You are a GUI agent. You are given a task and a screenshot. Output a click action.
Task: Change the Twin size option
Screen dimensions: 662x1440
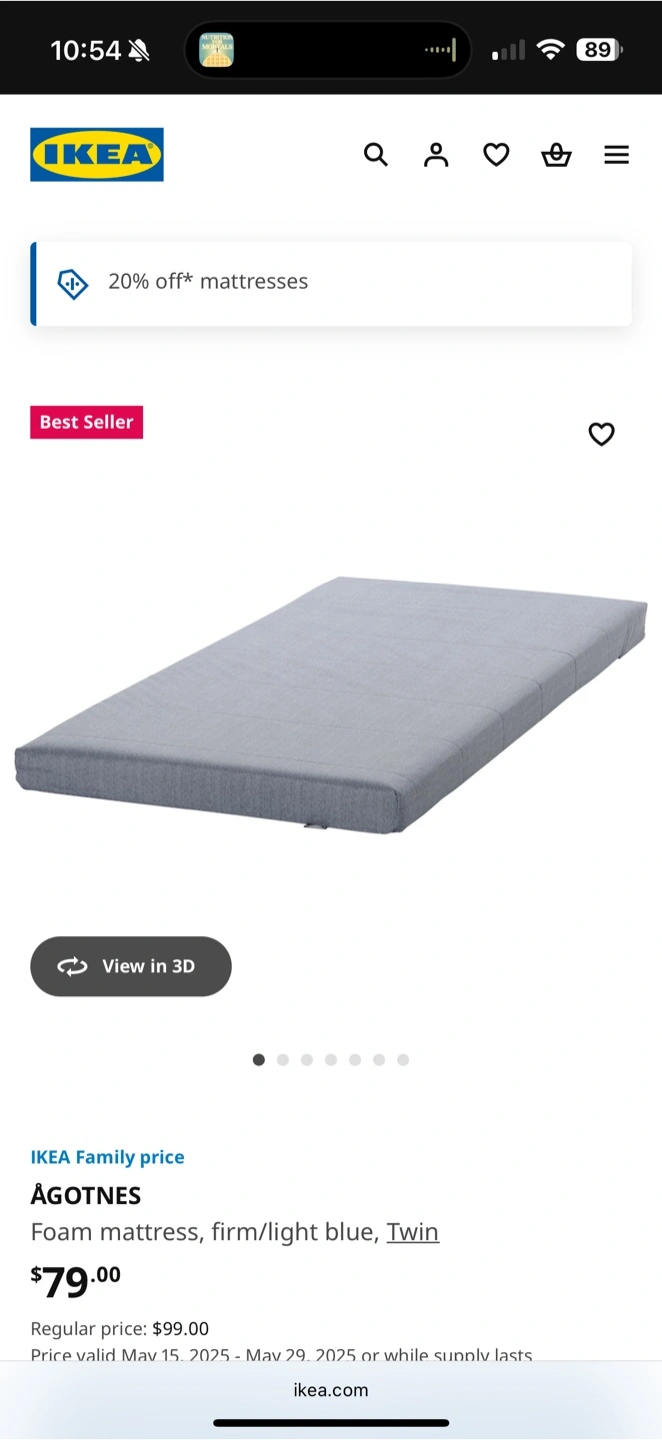[x=413, y=1232]
